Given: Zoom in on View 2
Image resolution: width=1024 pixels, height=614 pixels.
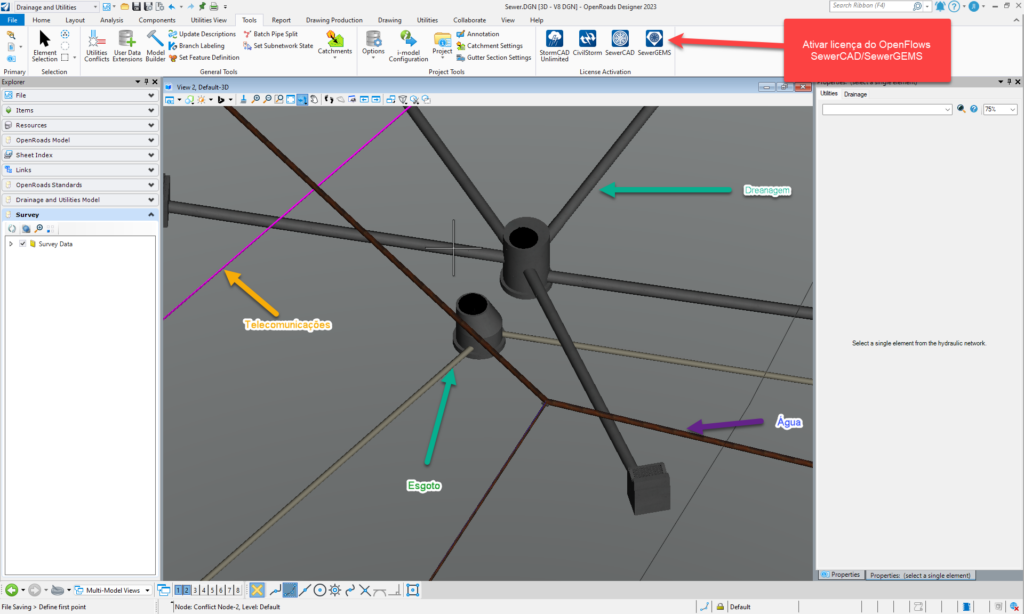Looking at the screenshot, I should (x=255, y=99).
